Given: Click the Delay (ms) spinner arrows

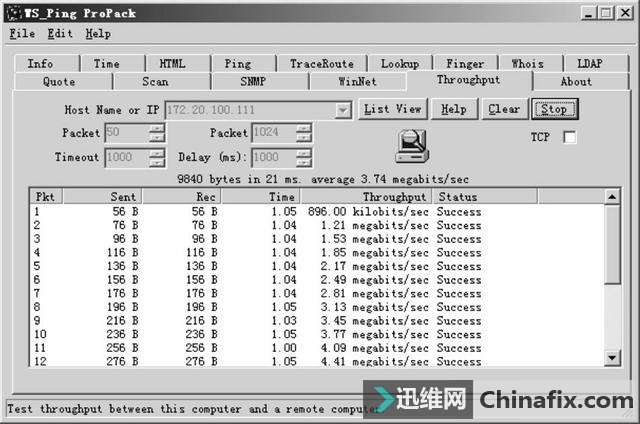Looking at the screenshot, I should (304, 158).
